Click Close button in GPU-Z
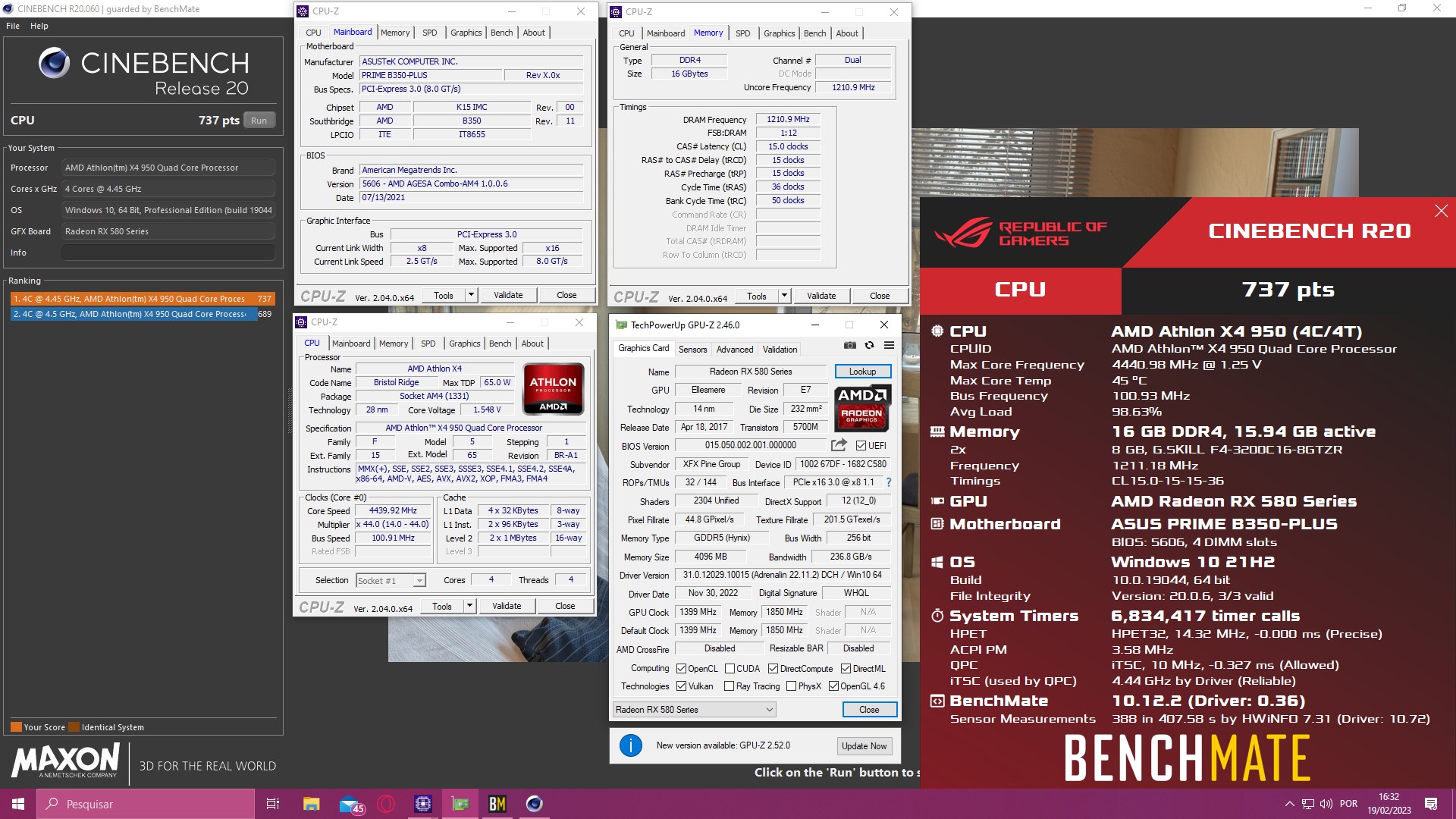This screenshot has height=819, width=1456. point(869,710)
